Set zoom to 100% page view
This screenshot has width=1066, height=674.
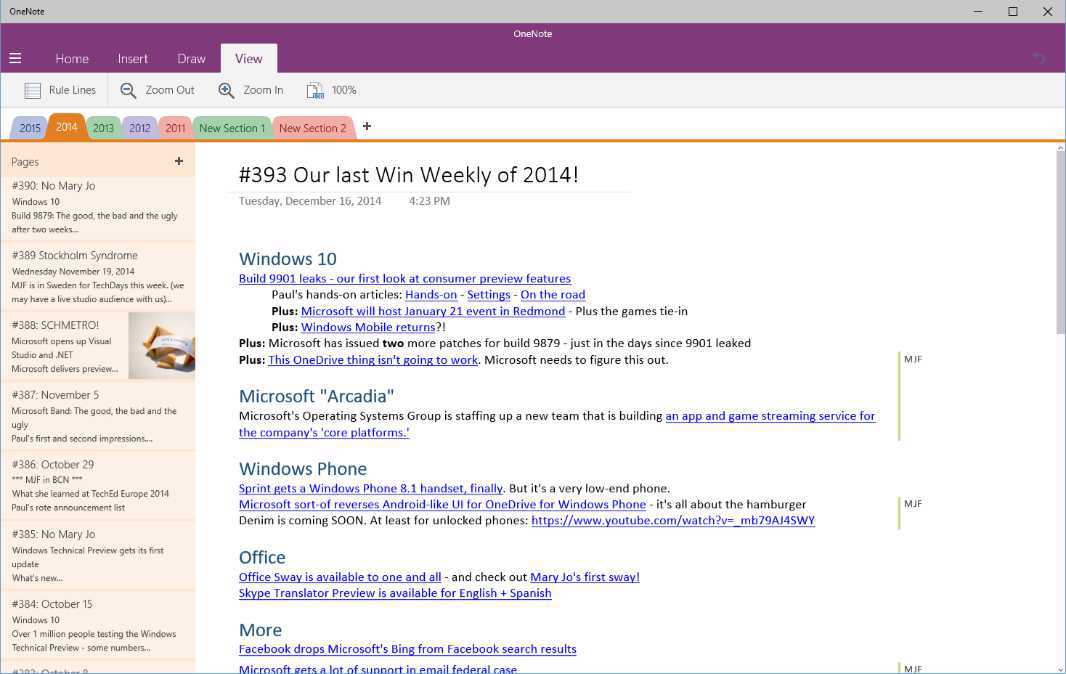331,90
